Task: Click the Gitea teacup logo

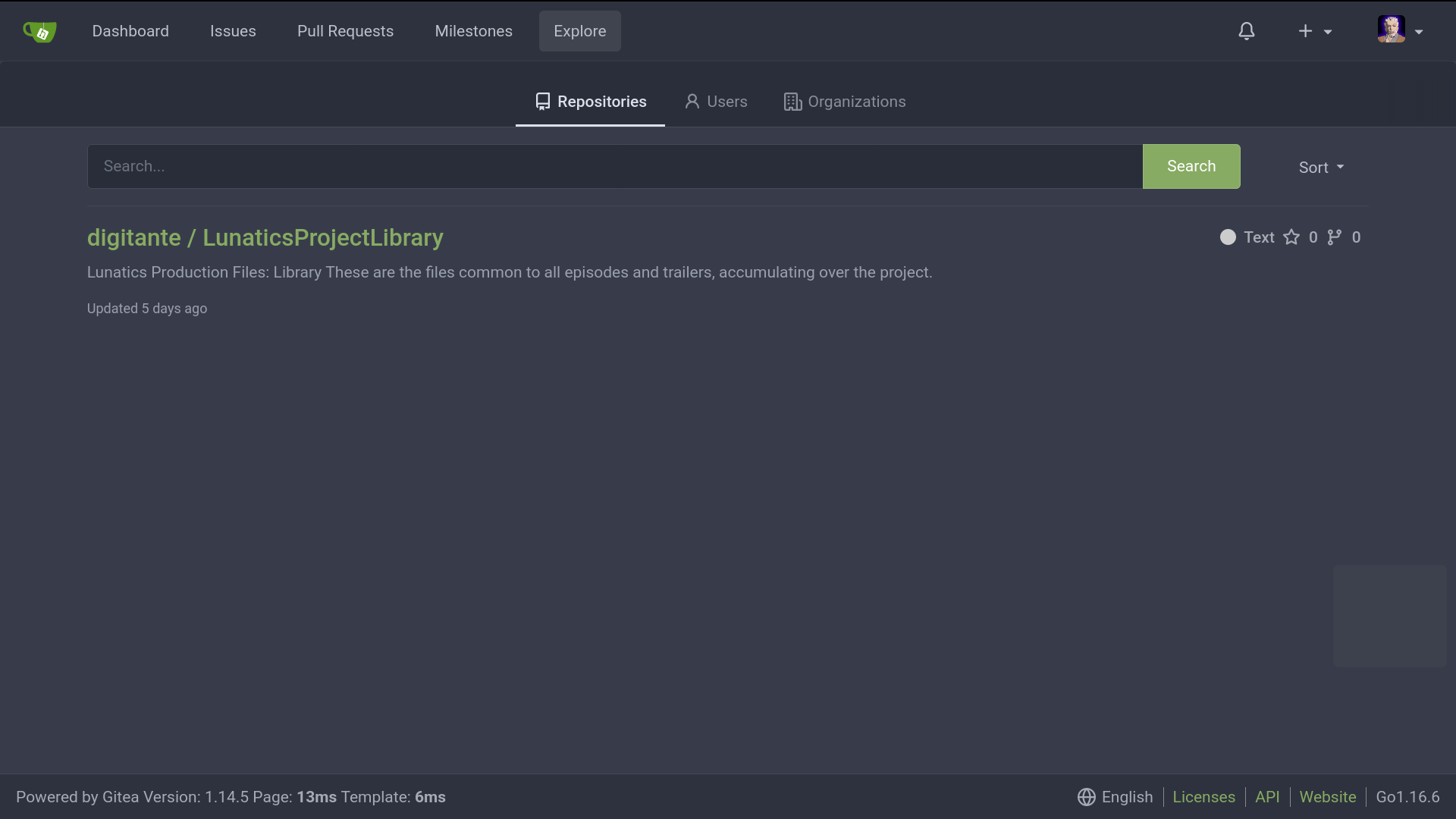Action: (x=39, y=31)
